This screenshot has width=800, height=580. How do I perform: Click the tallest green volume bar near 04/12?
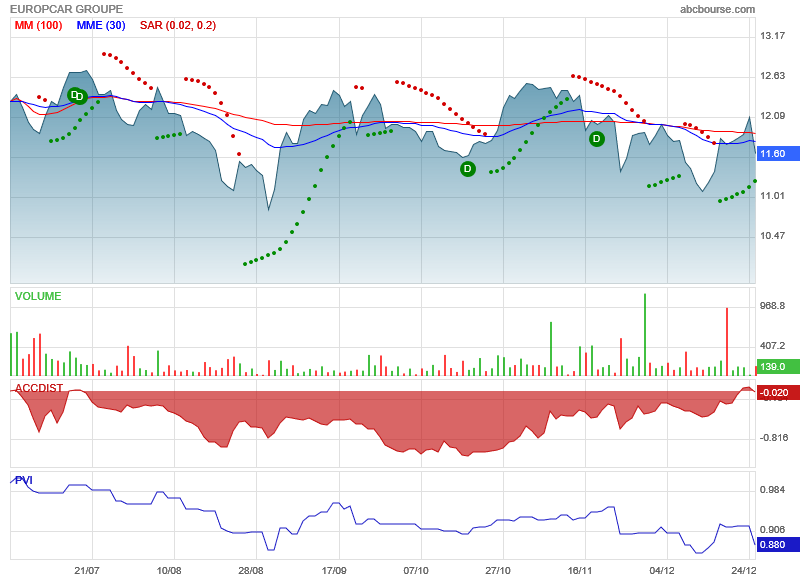645,335
